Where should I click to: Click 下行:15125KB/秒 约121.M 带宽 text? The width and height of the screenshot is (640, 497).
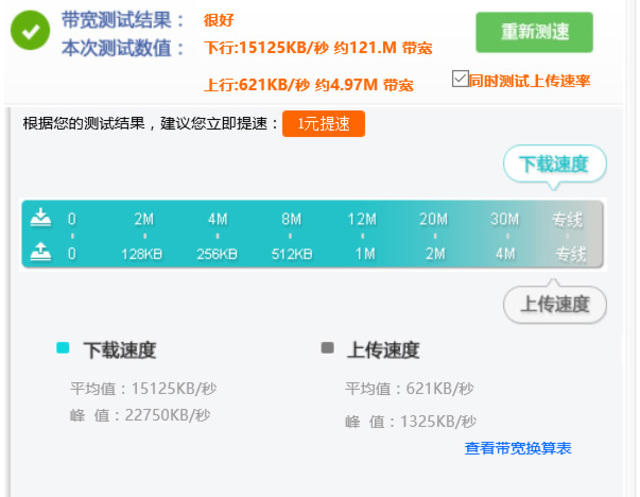click(x=318, y=48)
